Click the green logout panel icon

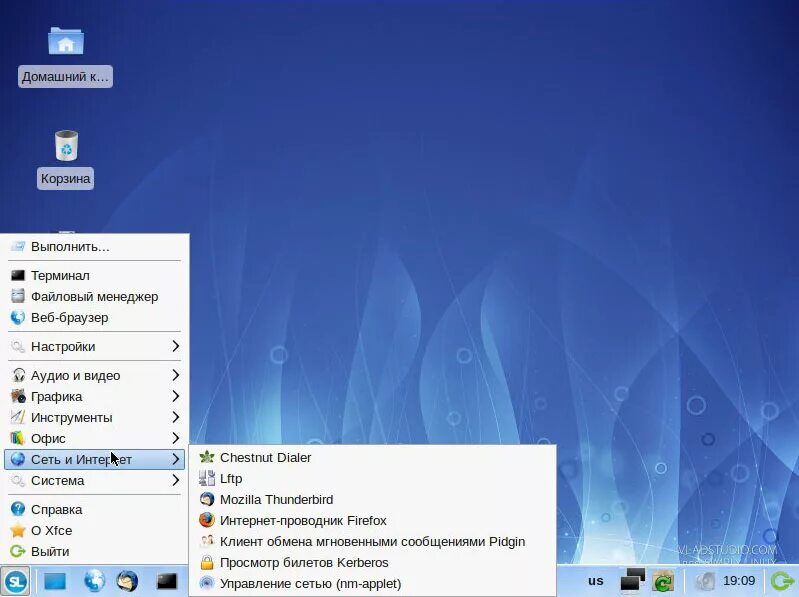click(x=782, y=581)
